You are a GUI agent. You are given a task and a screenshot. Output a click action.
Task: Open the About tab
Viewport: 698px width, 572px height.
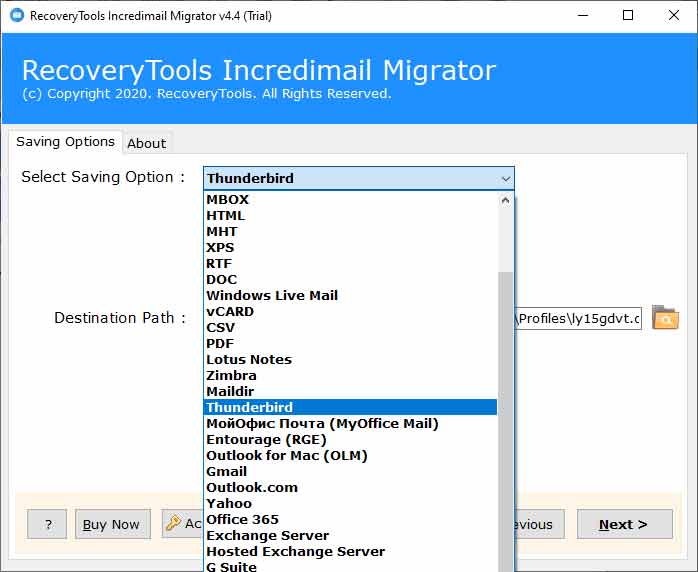click(146, 143)
